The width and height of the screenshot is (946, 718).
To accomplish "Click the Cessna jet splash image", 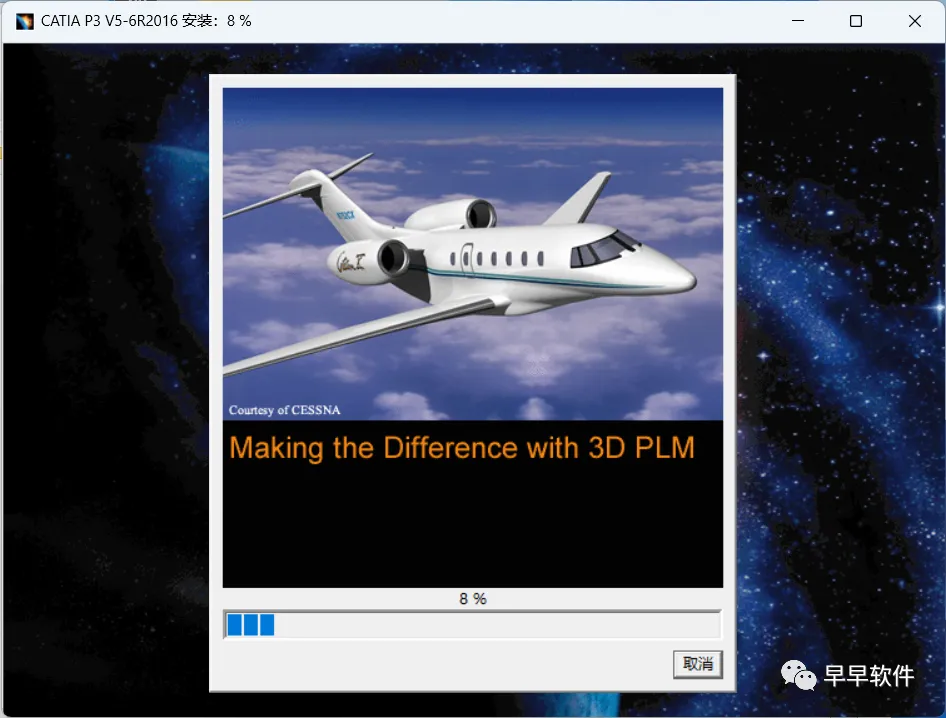I will click(473, 254).
